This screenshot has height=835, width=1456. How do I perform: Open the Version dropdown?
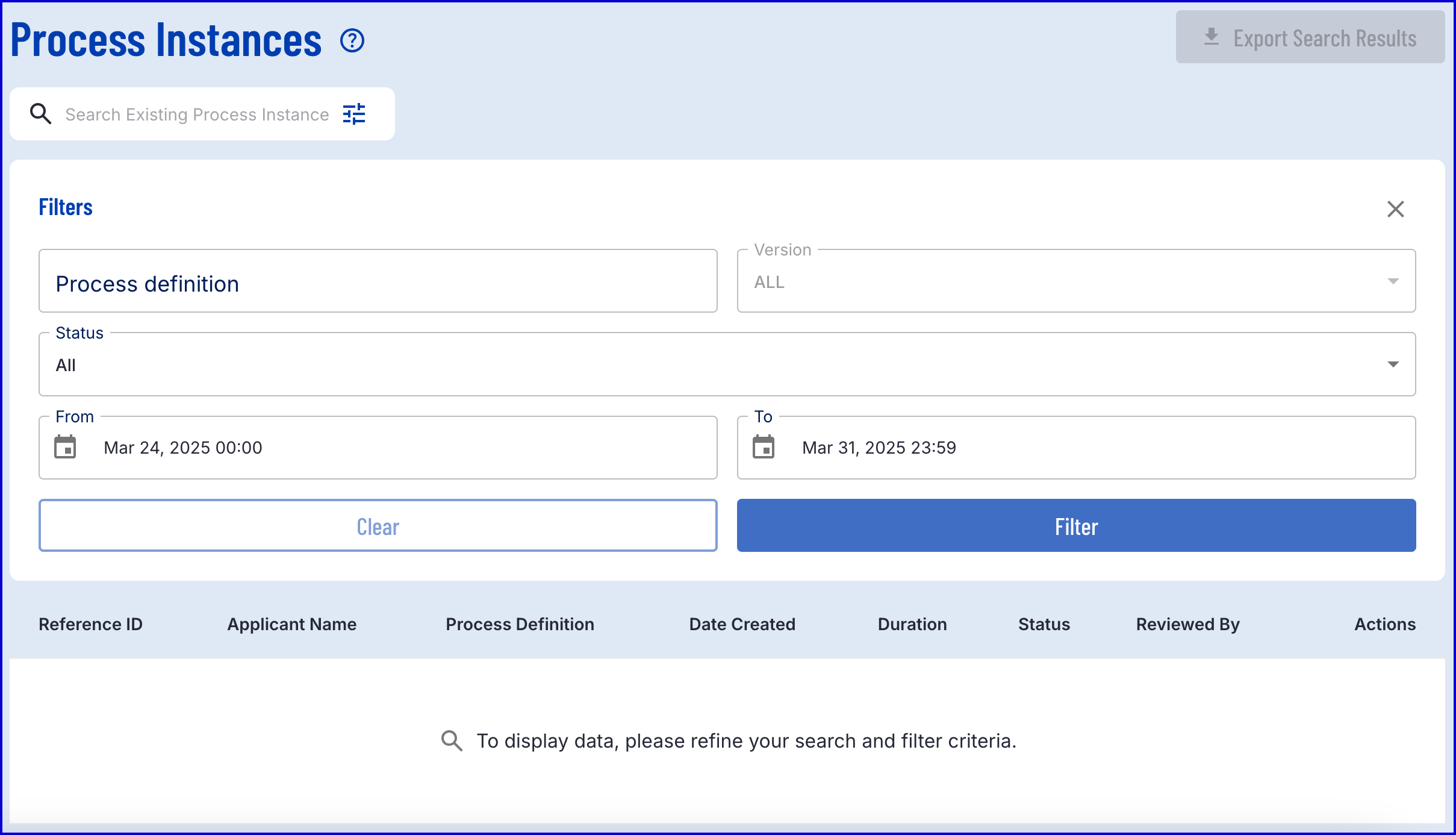pyautogui.click(x=1075, y=281)
